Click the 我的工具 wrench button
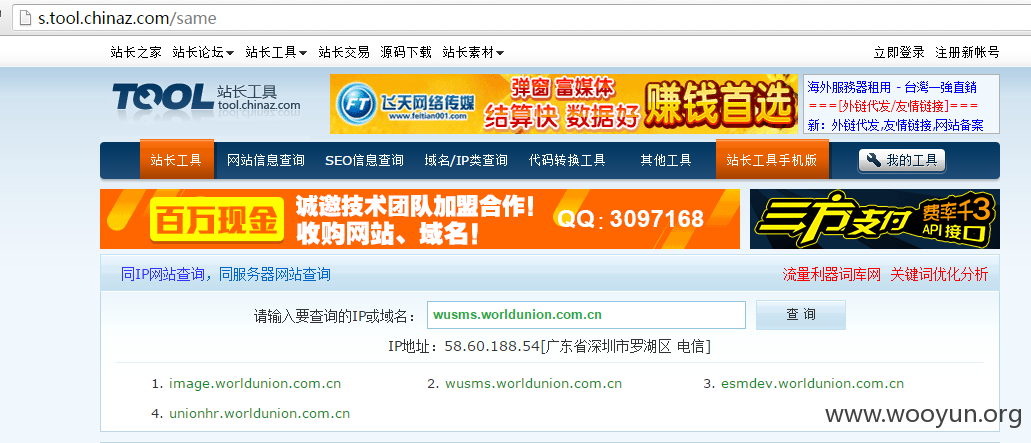 coord(902,160)
